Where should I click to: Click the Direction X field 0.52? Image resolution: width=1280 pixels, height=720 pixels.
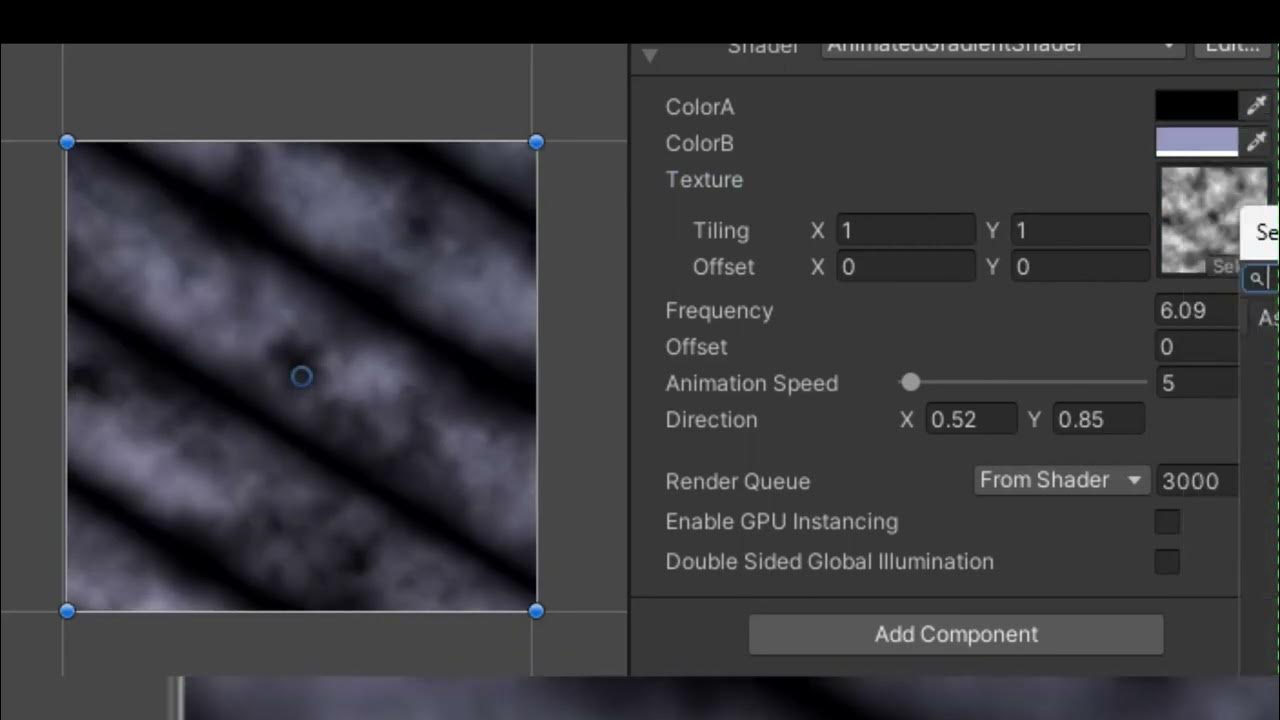click(971, 419)
